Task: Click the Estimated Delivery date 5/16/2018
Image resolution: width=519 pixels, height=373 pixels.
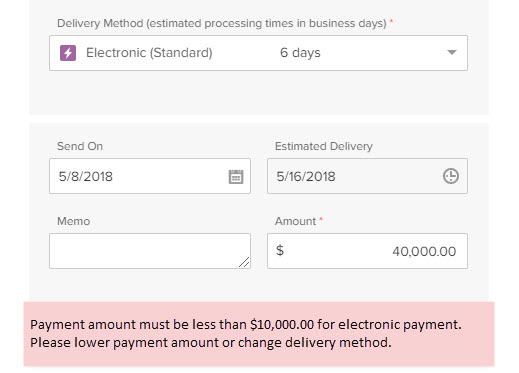Action: [x=306, y=176]
